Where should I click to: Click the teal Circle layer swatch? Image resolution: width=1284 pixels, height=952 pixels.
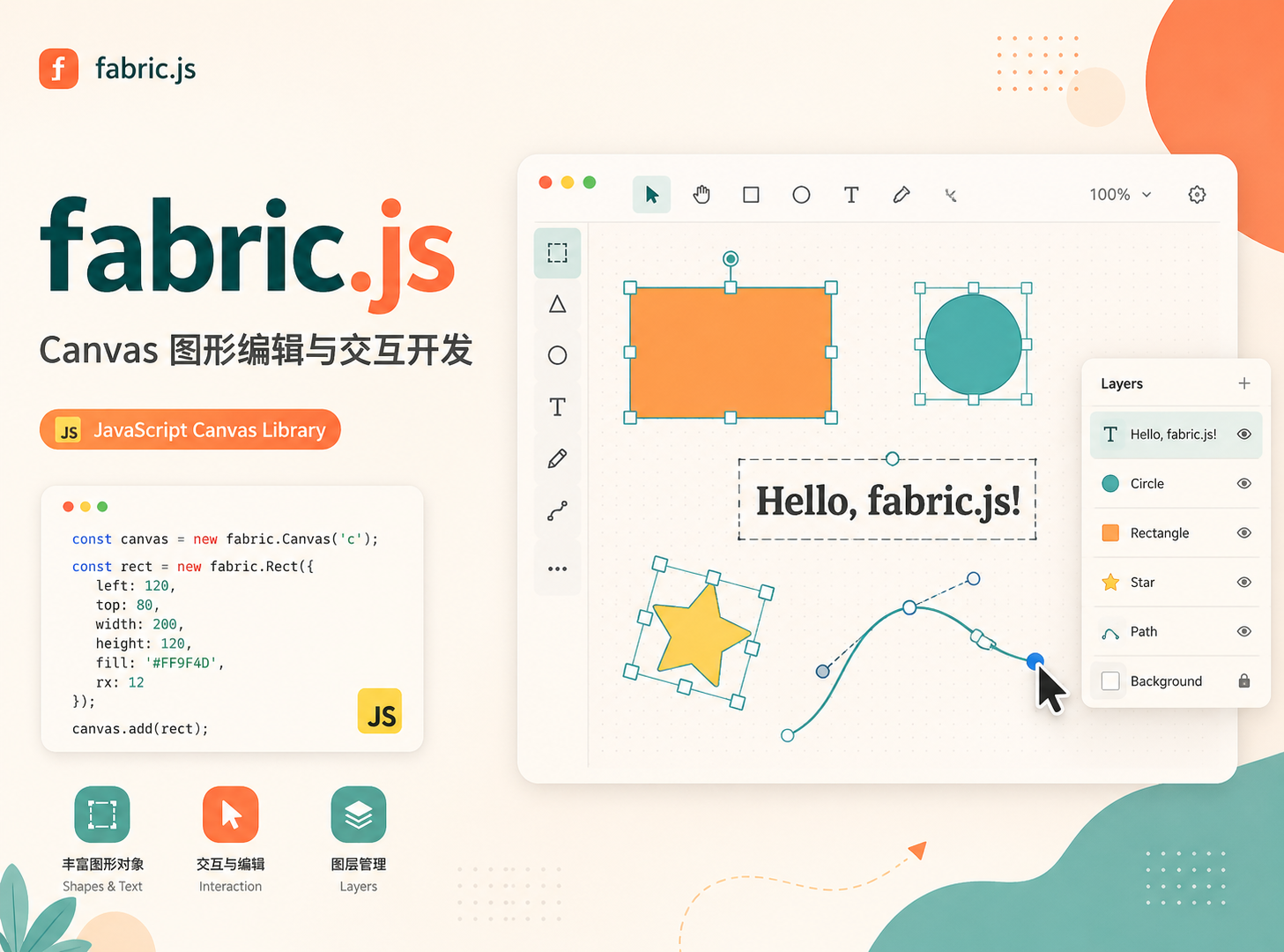1110,484
